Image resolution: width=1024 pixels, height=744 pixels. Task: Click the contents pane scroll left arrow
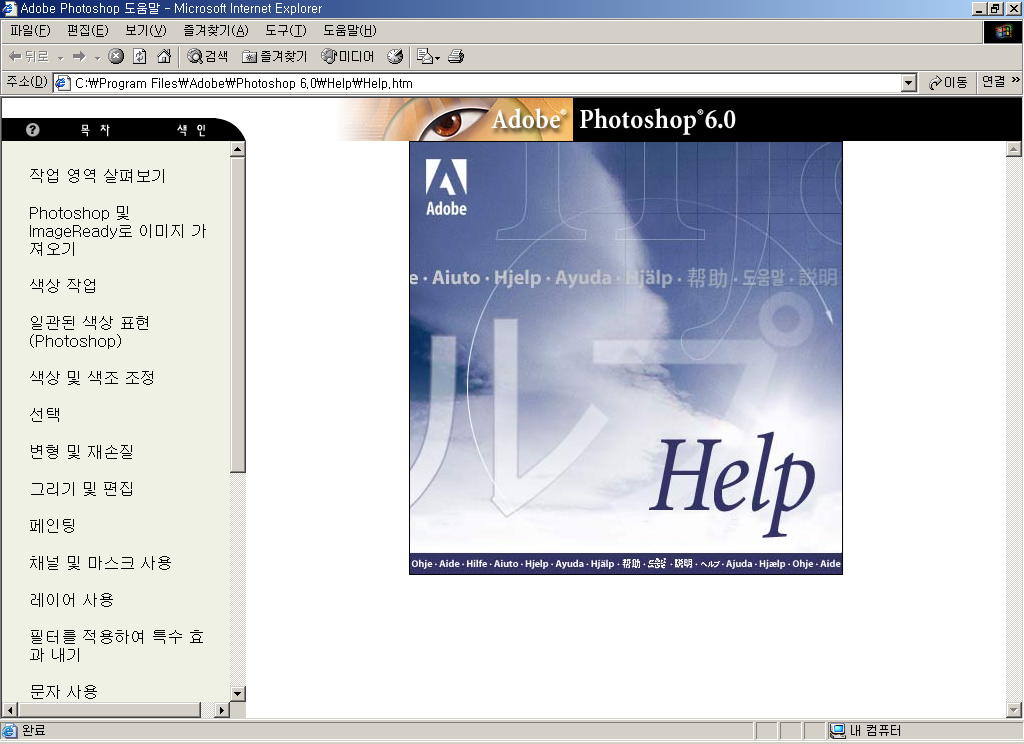coord(10,709)
